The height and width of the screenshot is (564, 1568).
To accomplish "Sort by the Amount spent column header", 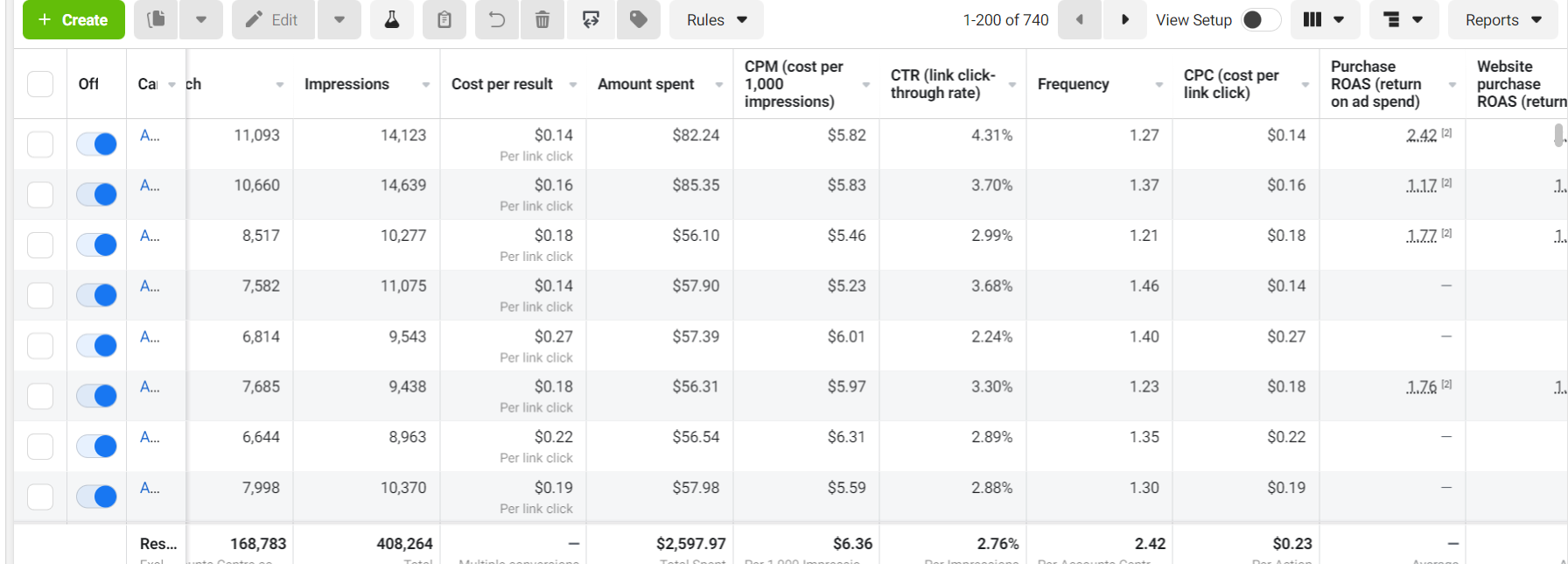I will [646, 84].
